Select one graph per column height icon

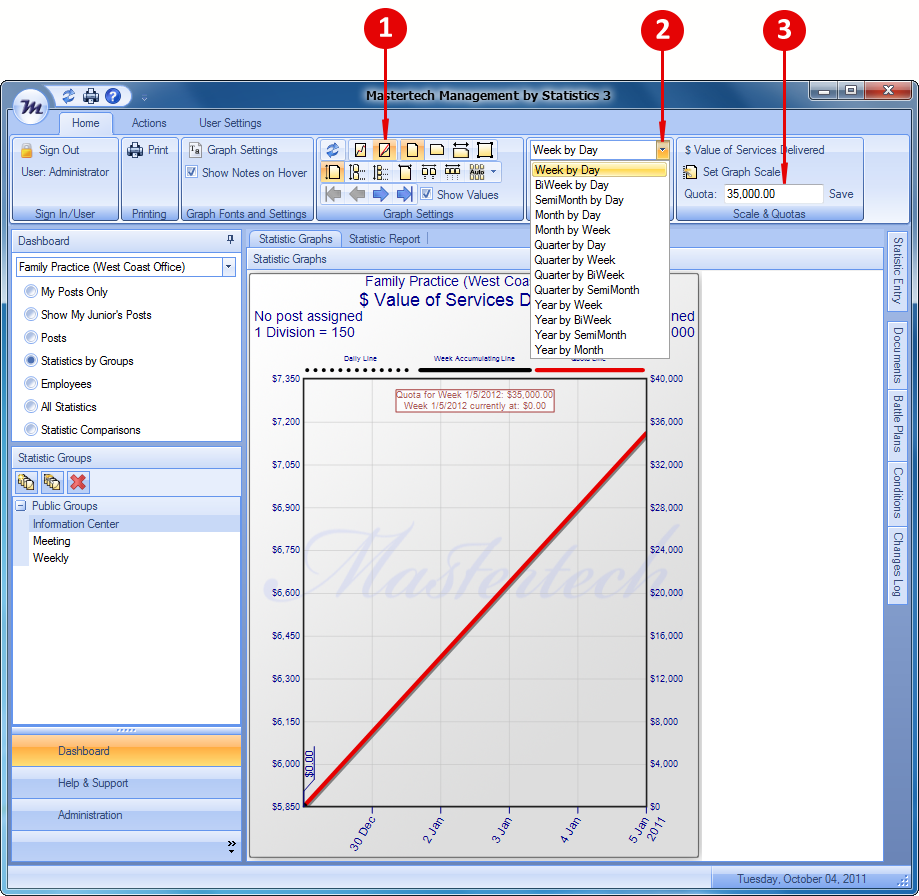(332, 172)
